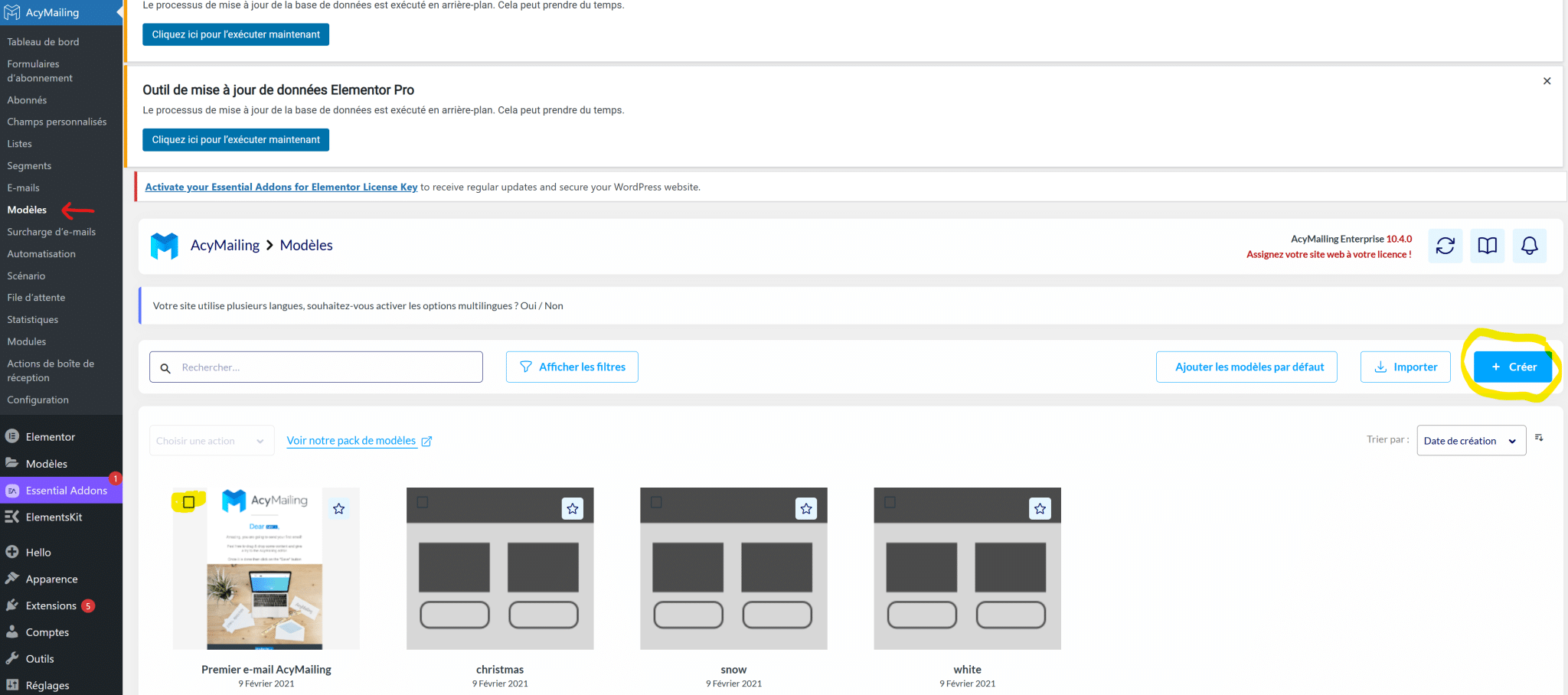Select the christmas template checkbox
This screenshot has width=1568, height=695.
coord(423,502)
